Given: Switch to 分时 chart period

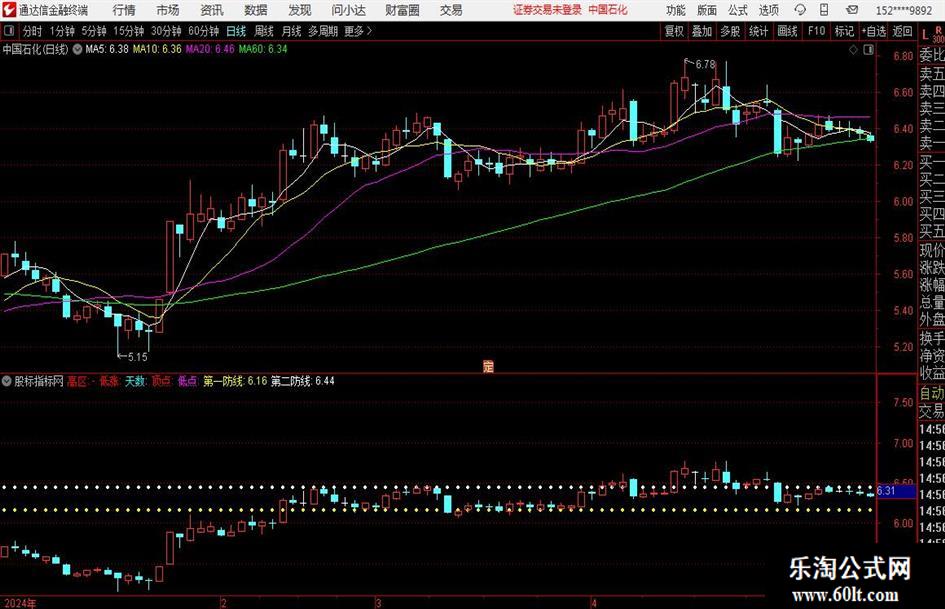Looking at the screenshot, I should (33, 31).
